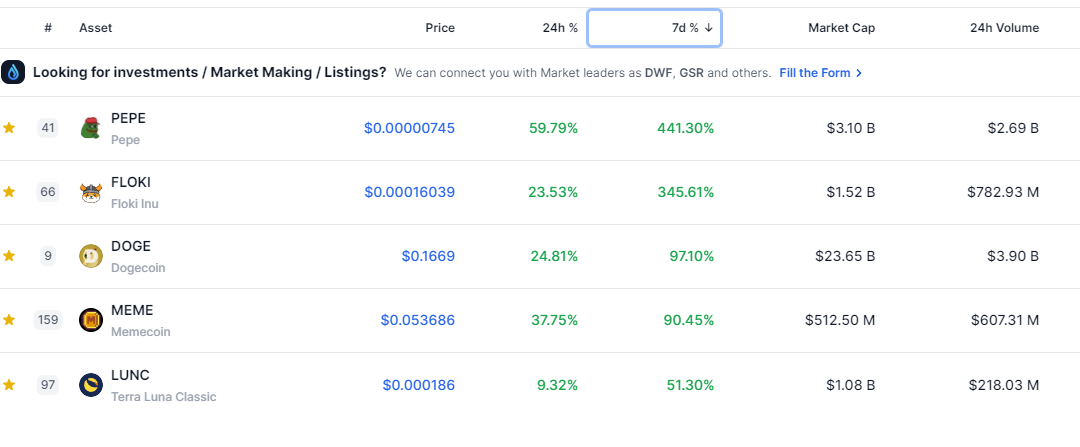The height and width of the screenshot is (447, 1080).
Task: Click MEME price $0.053686
Action: pos(417,320)
